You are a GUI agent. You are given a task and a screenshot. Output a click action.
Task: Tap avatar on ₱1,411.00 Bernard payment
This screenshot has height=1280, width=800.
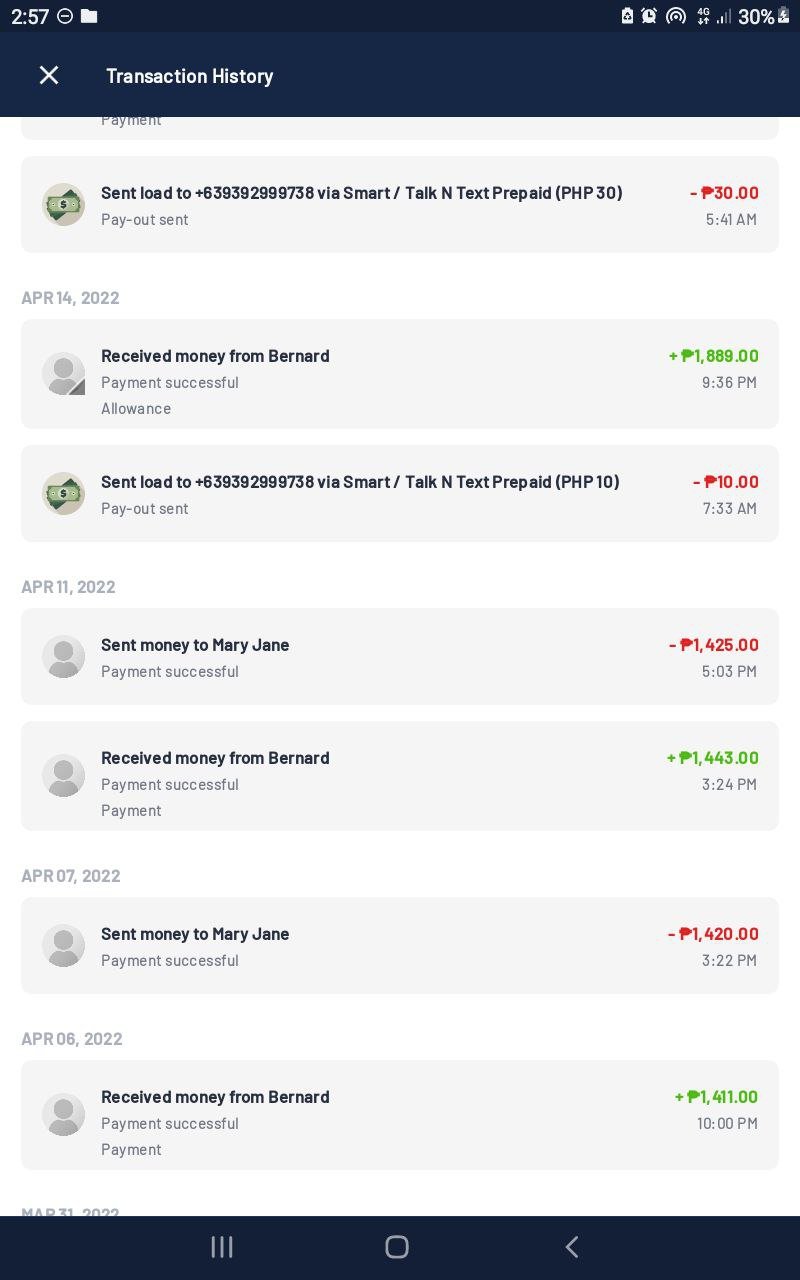click(64, 1114)
